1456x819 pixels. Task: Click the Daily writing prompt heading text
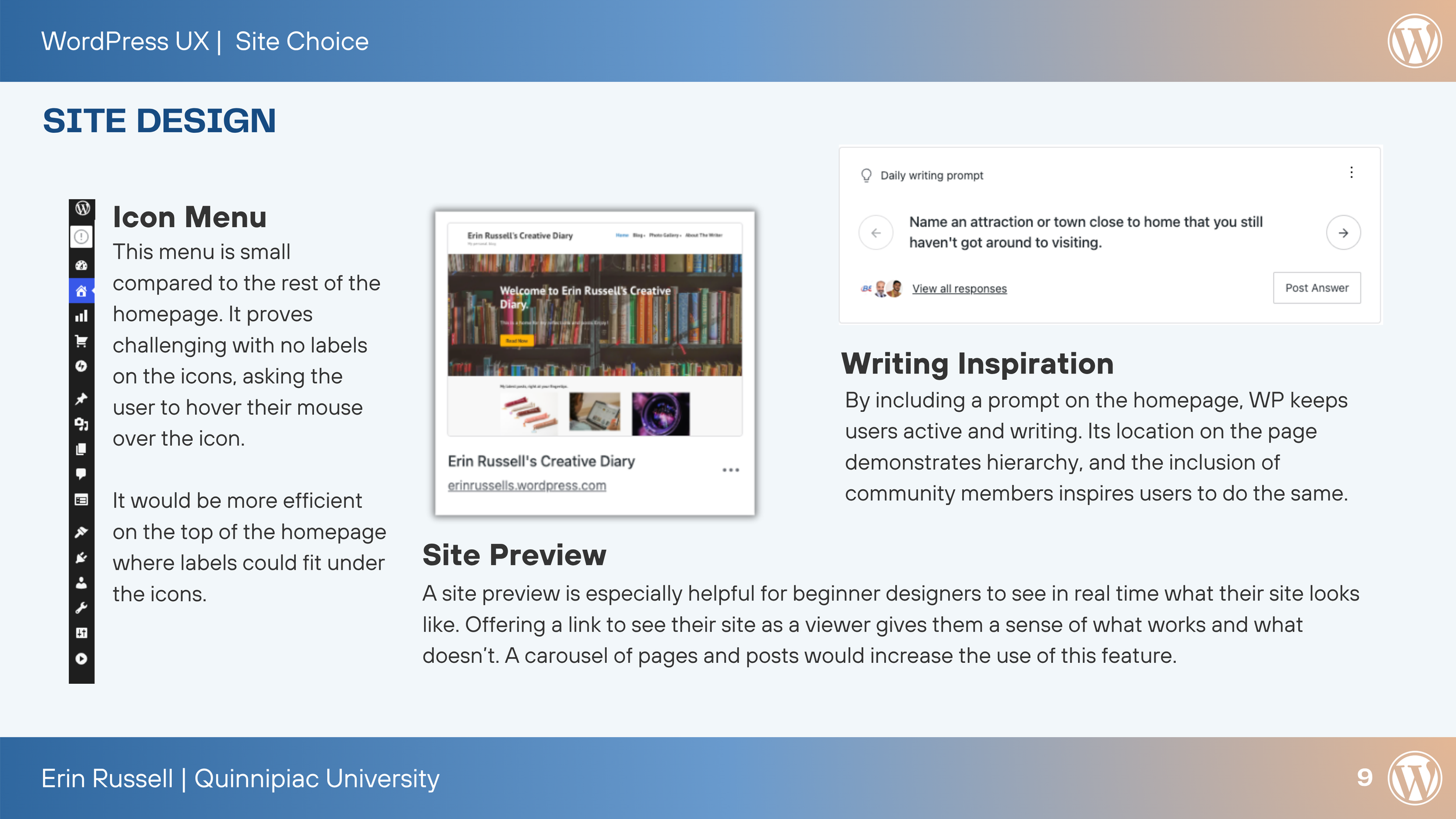coord(931,175)
